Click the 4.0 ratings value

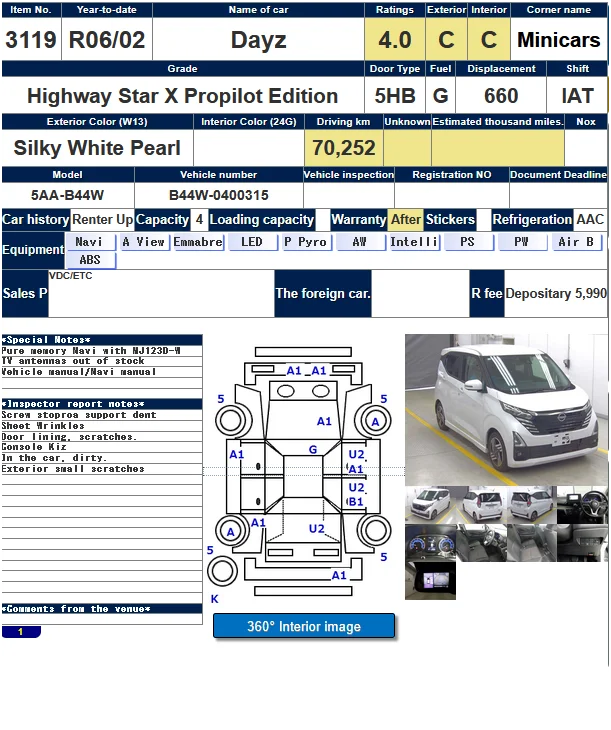click(395, 40)
